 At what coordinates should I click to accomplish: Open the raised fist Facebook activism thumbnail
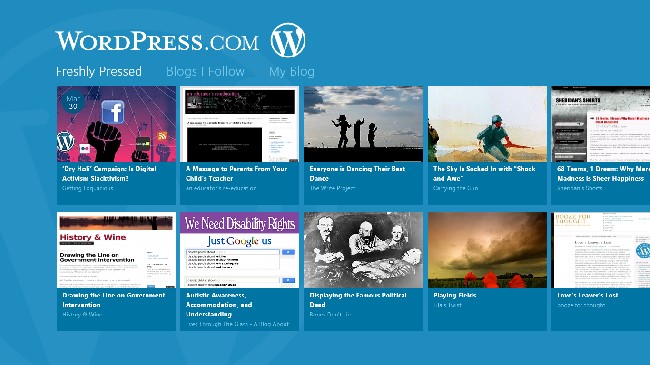116,124
